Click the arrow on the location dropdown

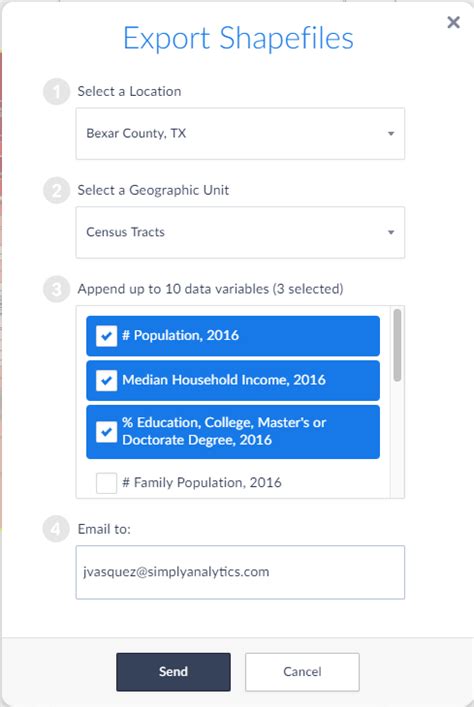tap(391, 133)
